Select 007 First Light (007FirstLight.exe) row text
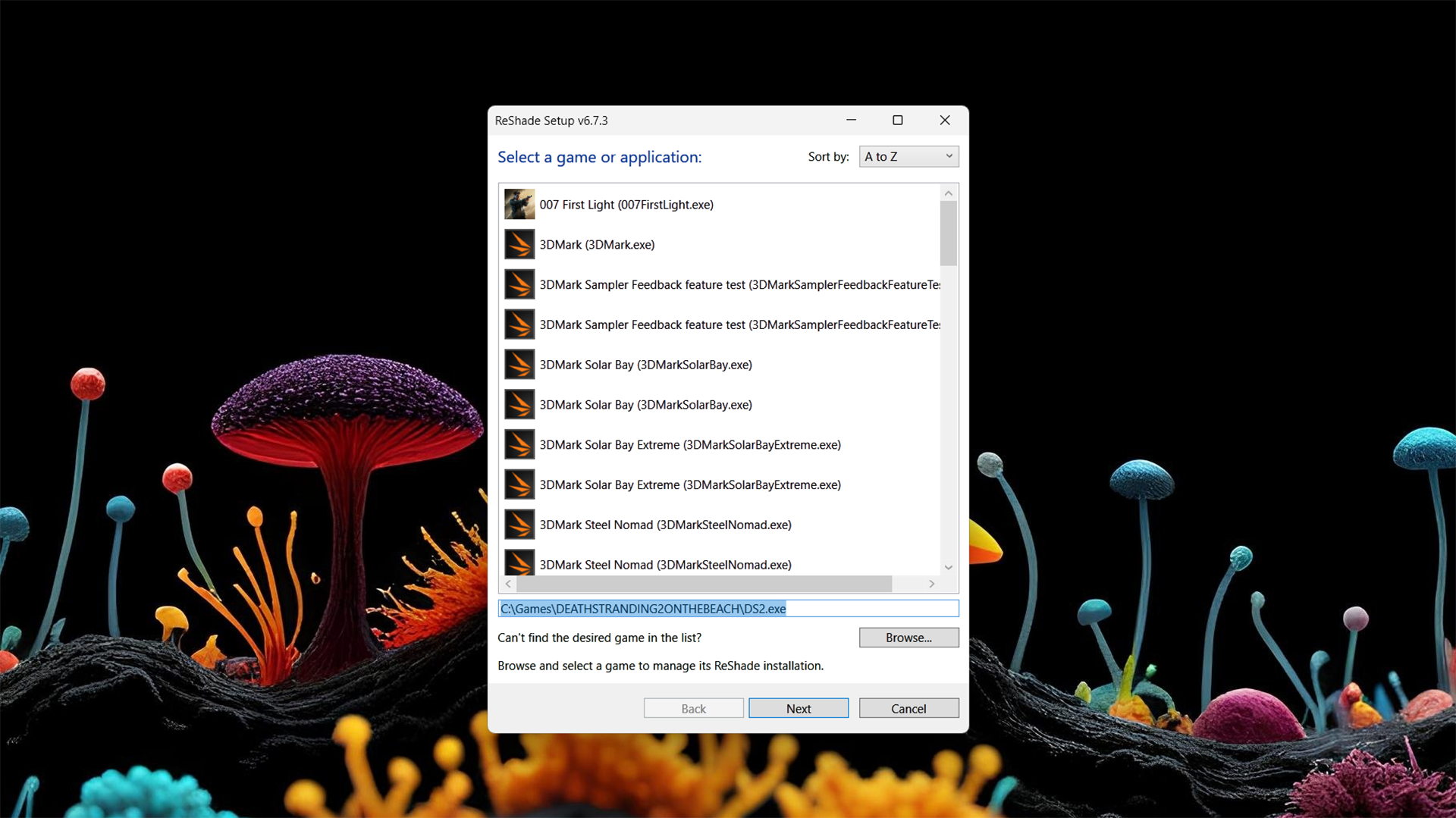Viewport: 1456px width, 818px height. [626, 205]
